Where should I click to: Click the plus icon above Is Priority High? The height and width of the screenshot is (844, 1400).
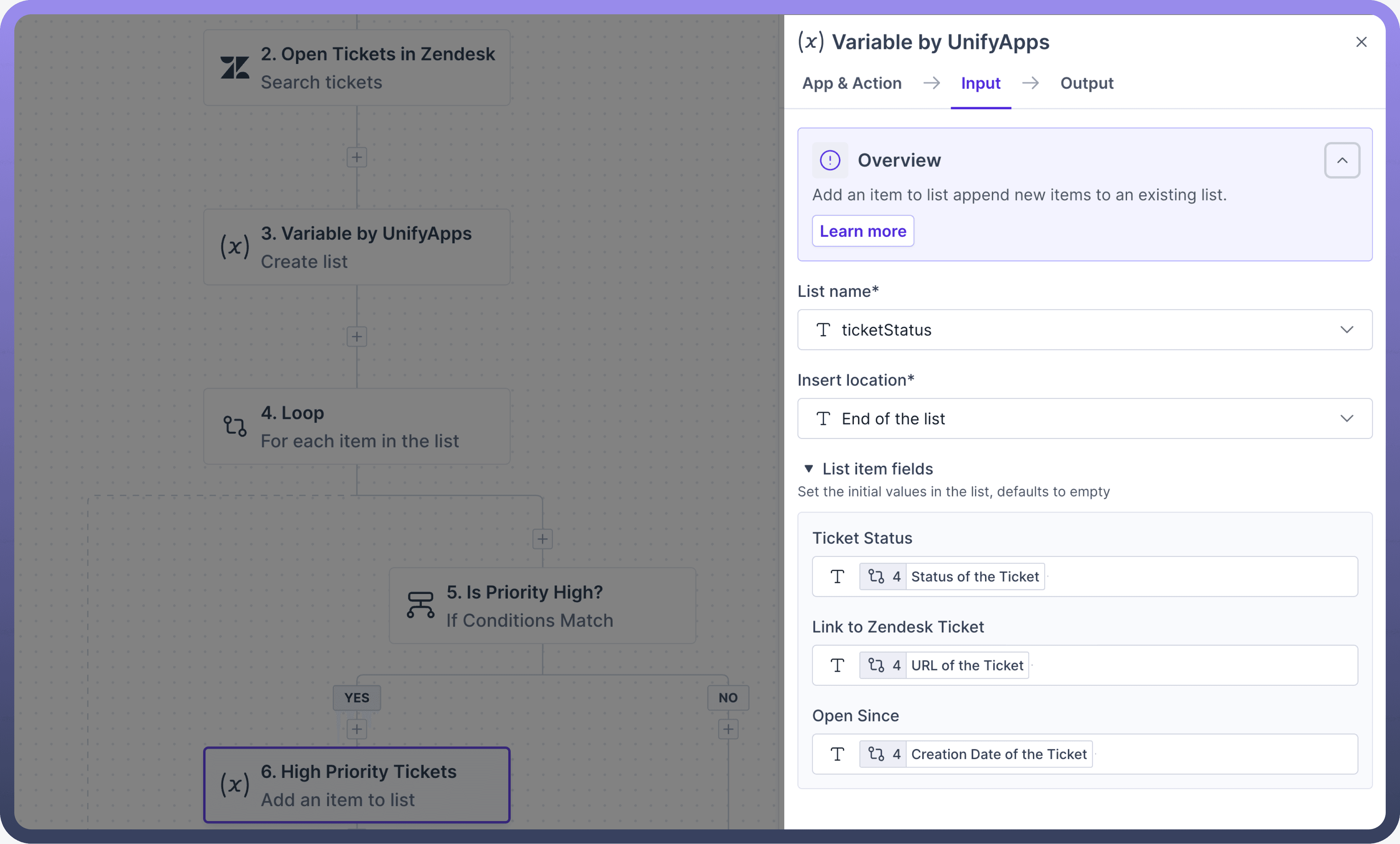(x=542, y=539)
